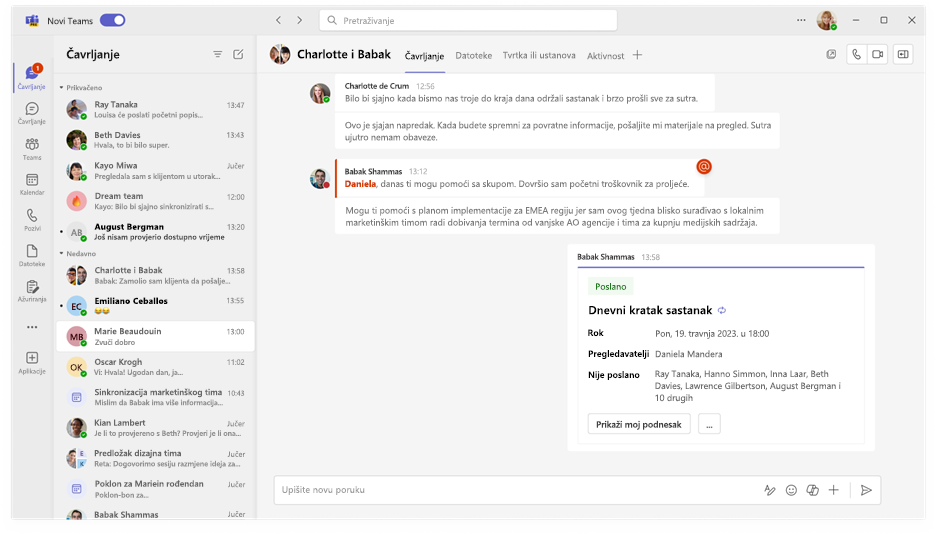
Task: Show more apps via rail ellipsis
Action: click(x=32, y=327)
